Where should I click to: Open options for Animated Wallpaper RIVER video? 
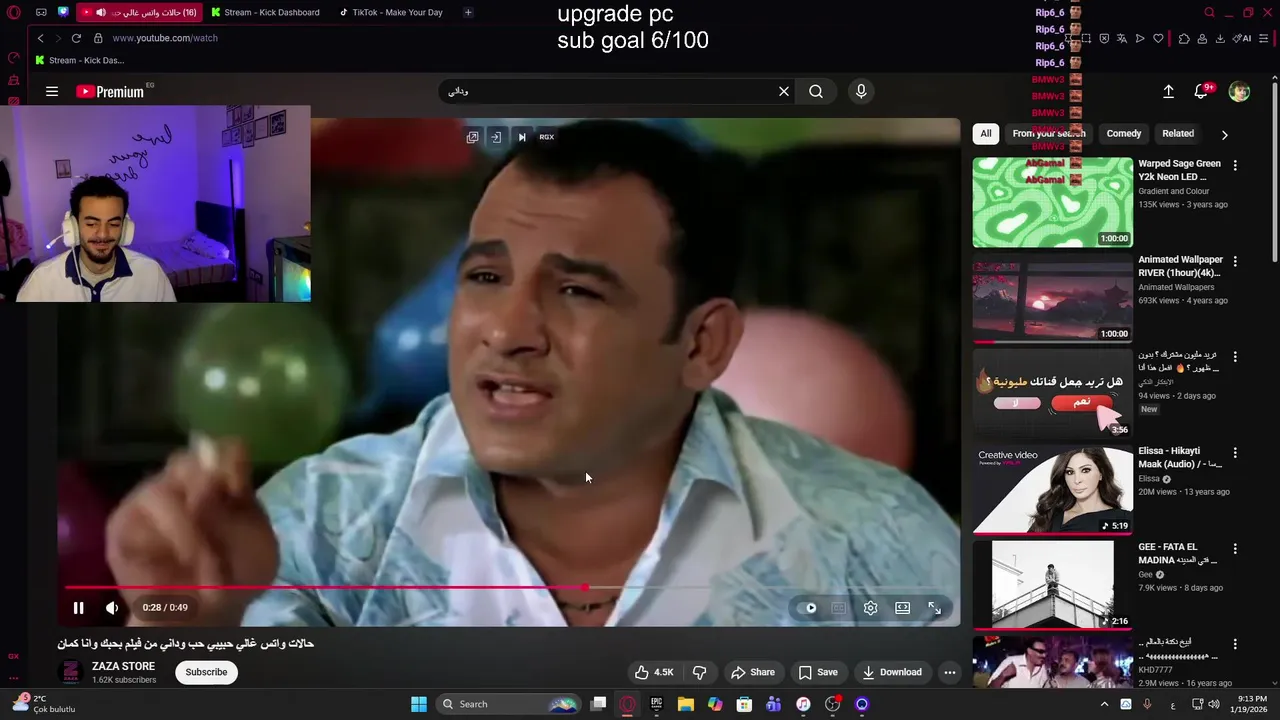point(1235,261)
